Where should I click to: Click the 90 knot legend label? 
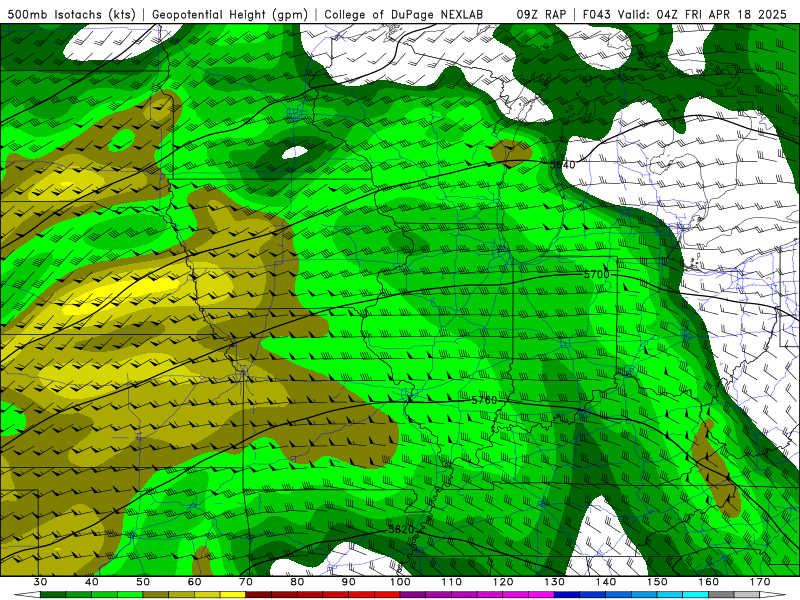coord(348,582)
